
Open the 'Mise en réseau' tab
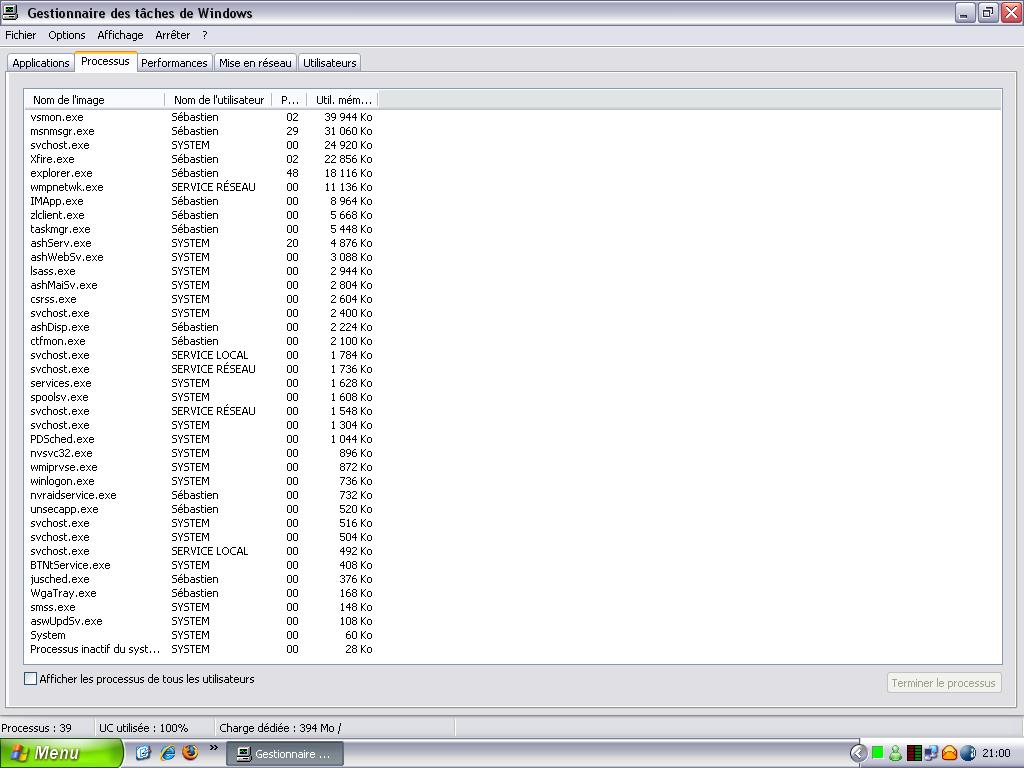point(255,63)
